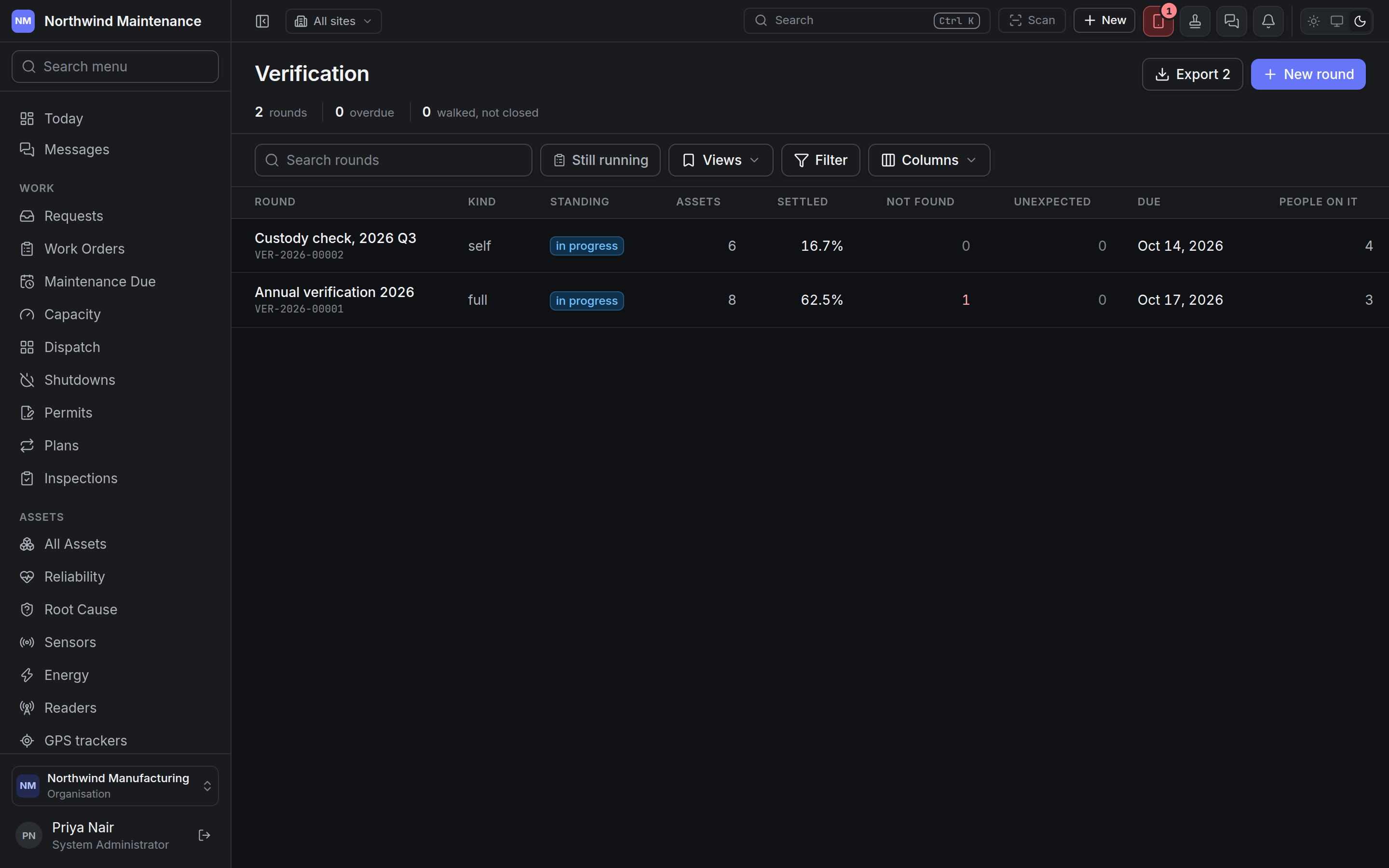This screenshot has height=868, width=1389.
Task: Open the Columns dropdown
Action: [x=929, y=160]
